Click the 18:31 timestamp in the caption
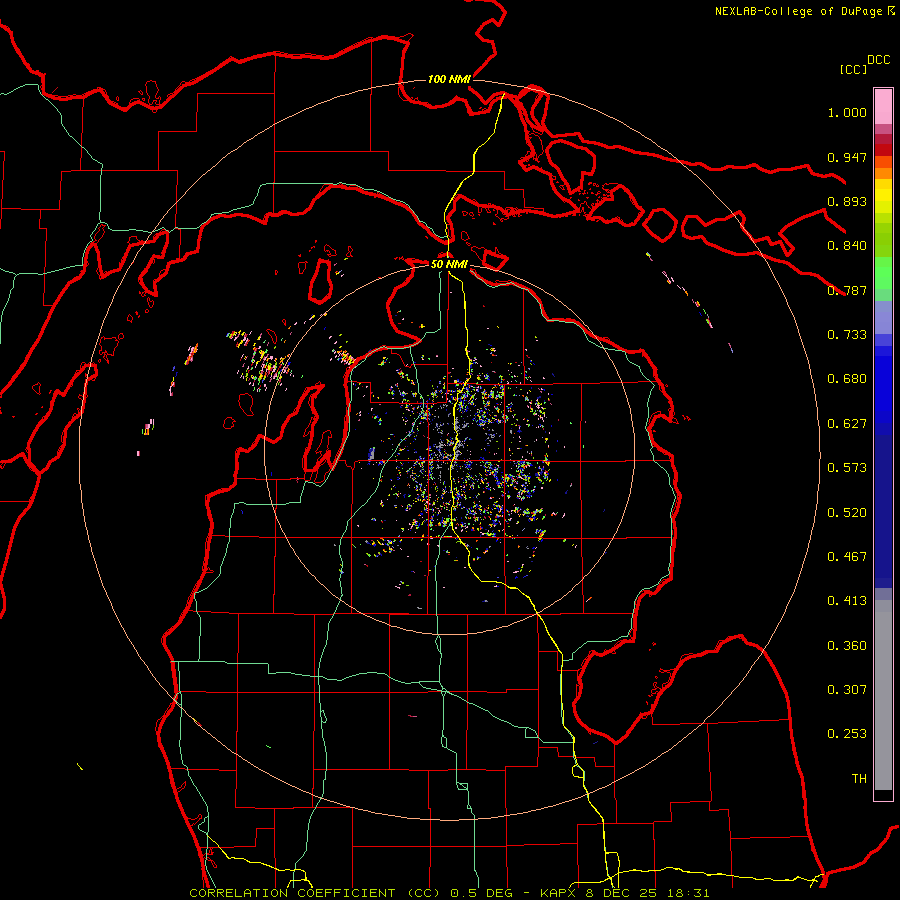The height and width of the screenshot is (900, 900). click(688, 893)
